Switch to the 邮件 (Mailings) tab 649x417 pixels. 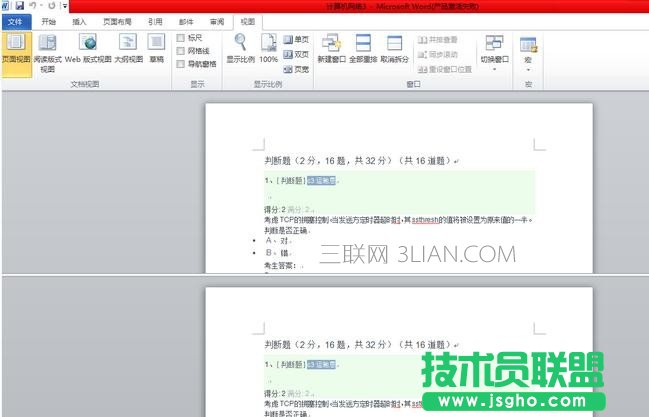click(186, 22)
